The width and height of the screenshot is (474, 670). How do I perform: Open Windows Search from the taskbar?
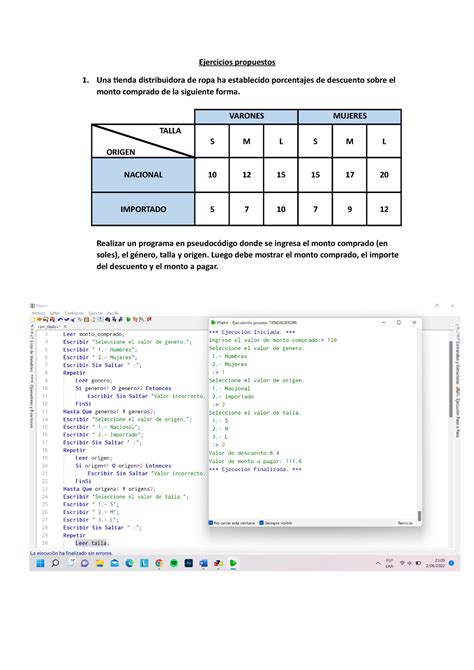pyautogui.click(x=55, y=563)
